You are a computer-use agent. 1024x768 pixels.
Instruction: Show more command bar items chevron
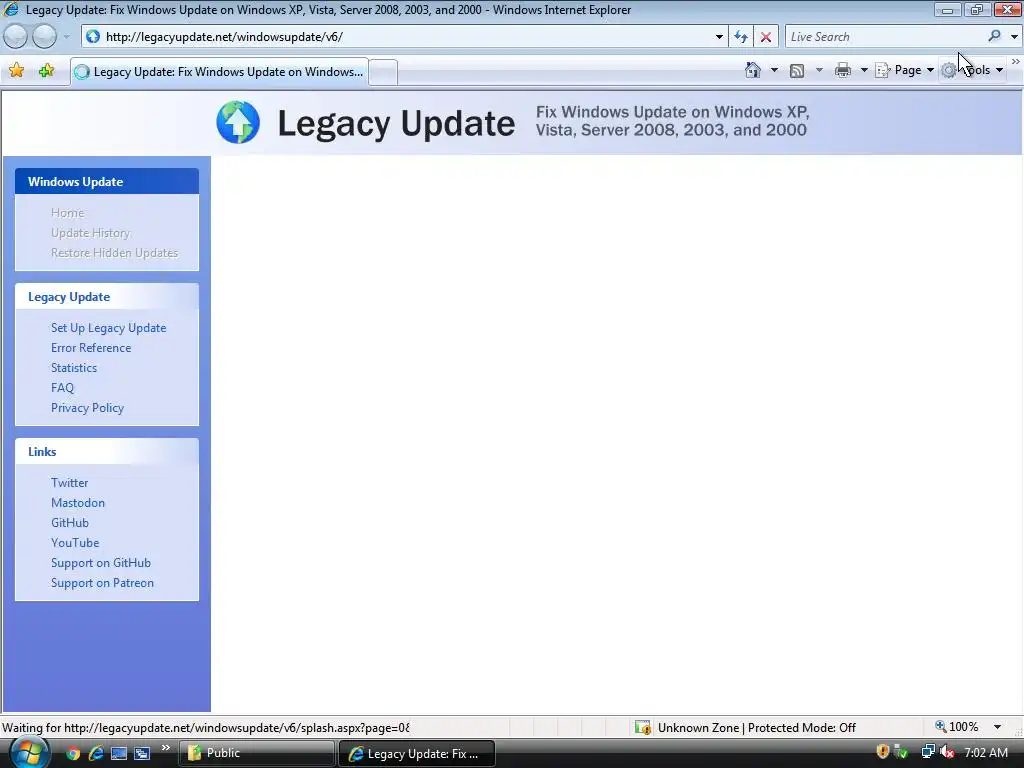click(1016, 62)
